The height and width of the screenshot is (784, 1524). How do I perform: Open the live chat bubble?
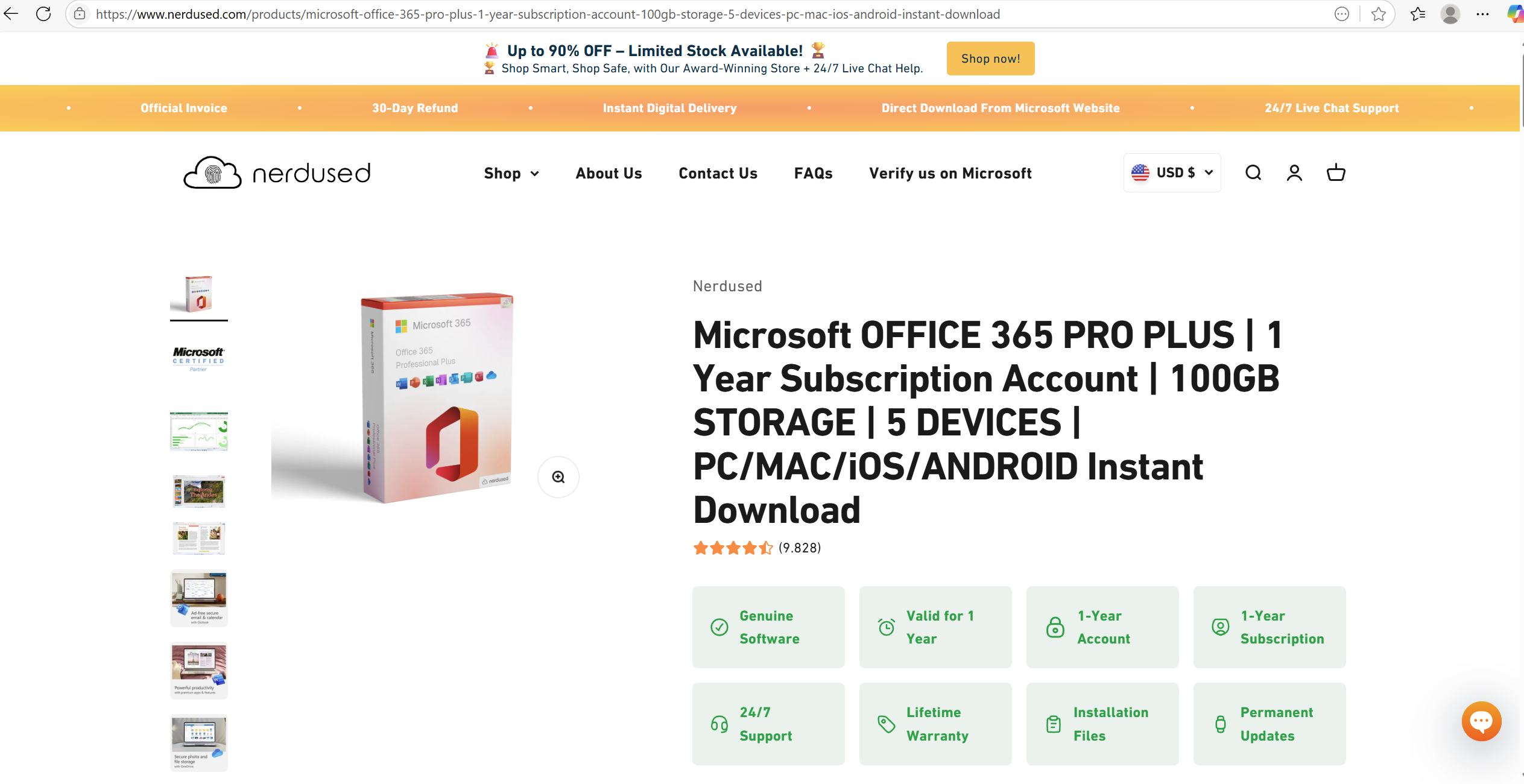pos(1481,721)
